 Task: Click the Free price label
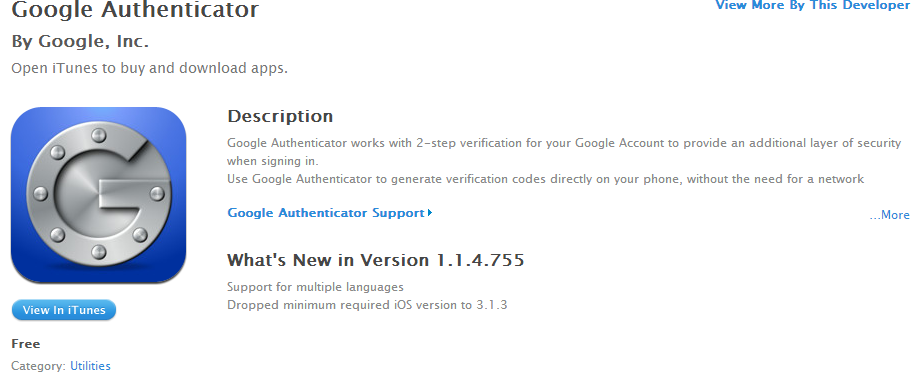coord(26,344)
